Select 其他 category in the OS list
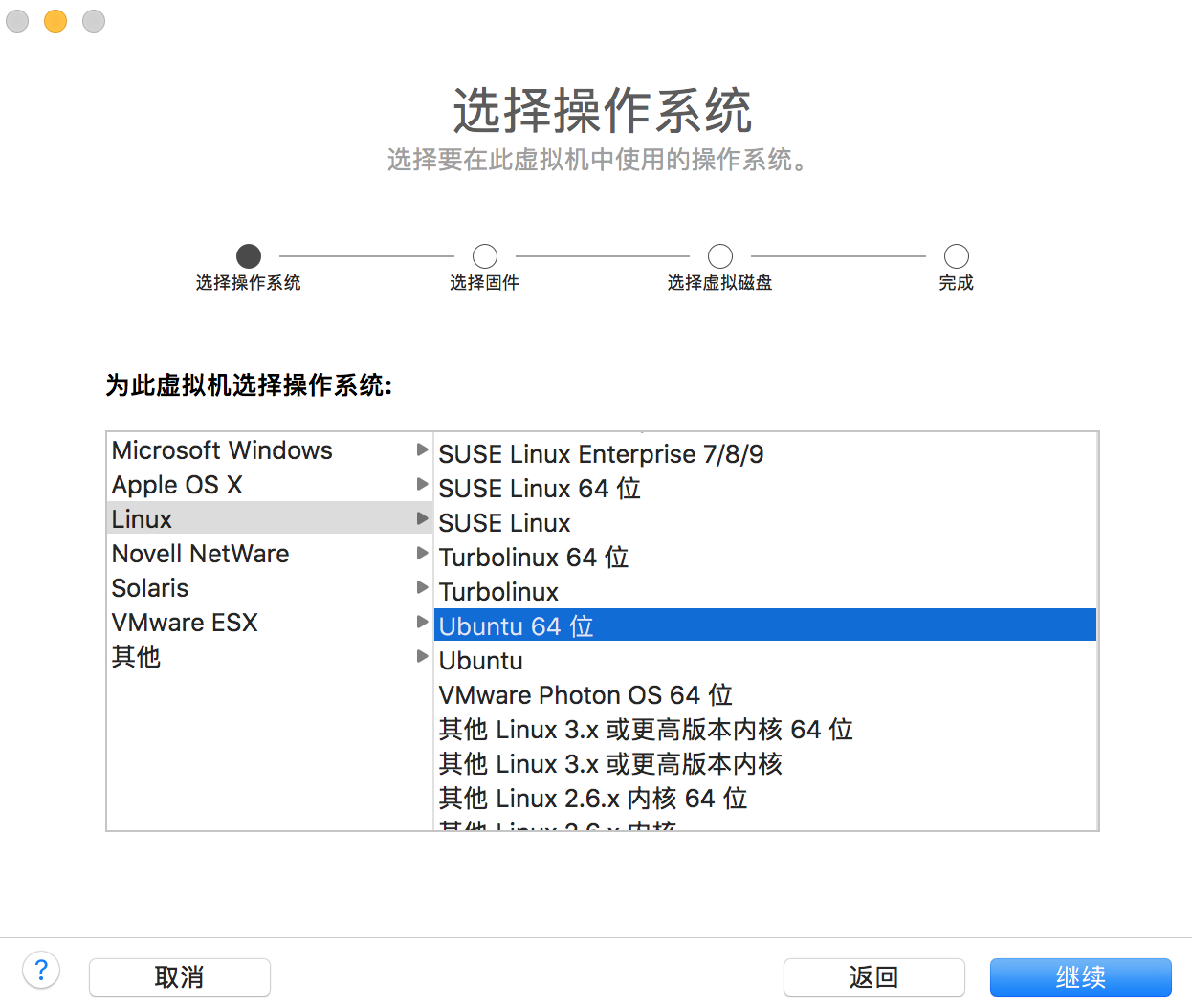1192x1008 pixels. tap(270, 657)
